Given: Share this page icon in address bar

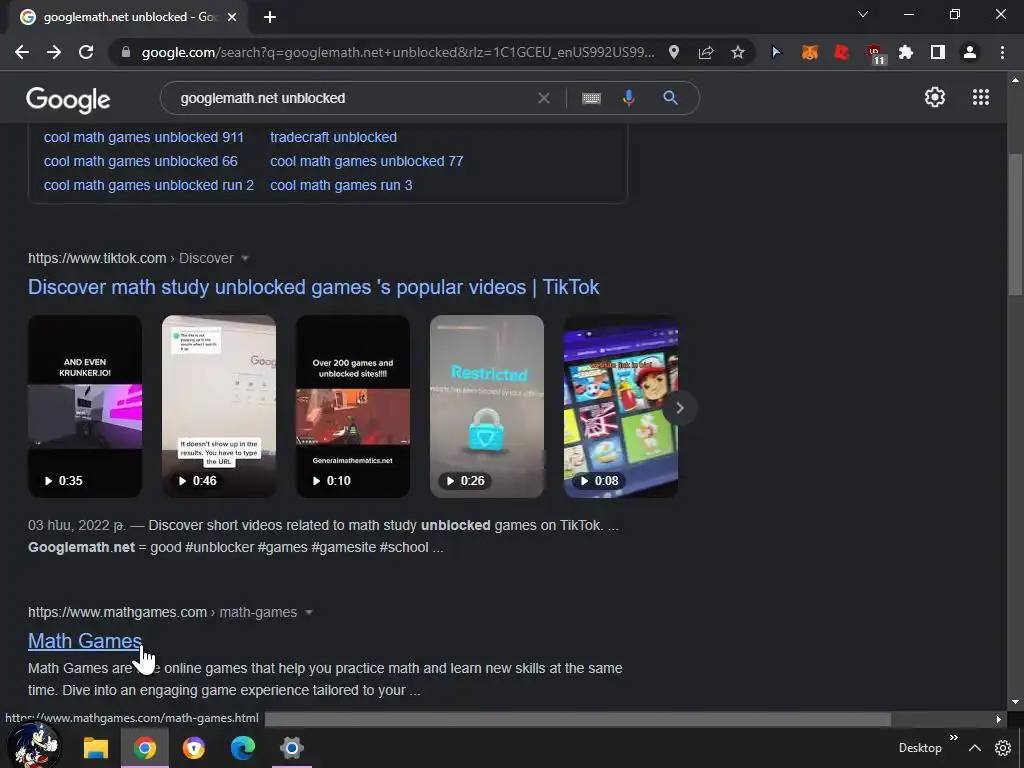Looking at the screenshot, I should pyautogui.click(x=706, y=52).
